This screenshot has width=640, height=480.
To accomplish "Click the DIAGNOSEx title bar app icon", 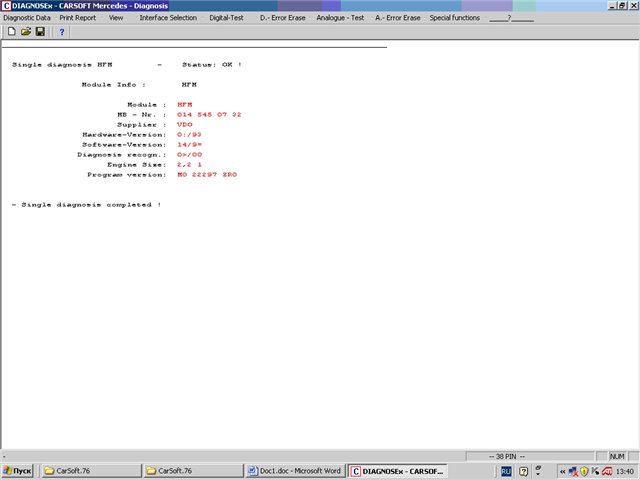I will 6,6.
